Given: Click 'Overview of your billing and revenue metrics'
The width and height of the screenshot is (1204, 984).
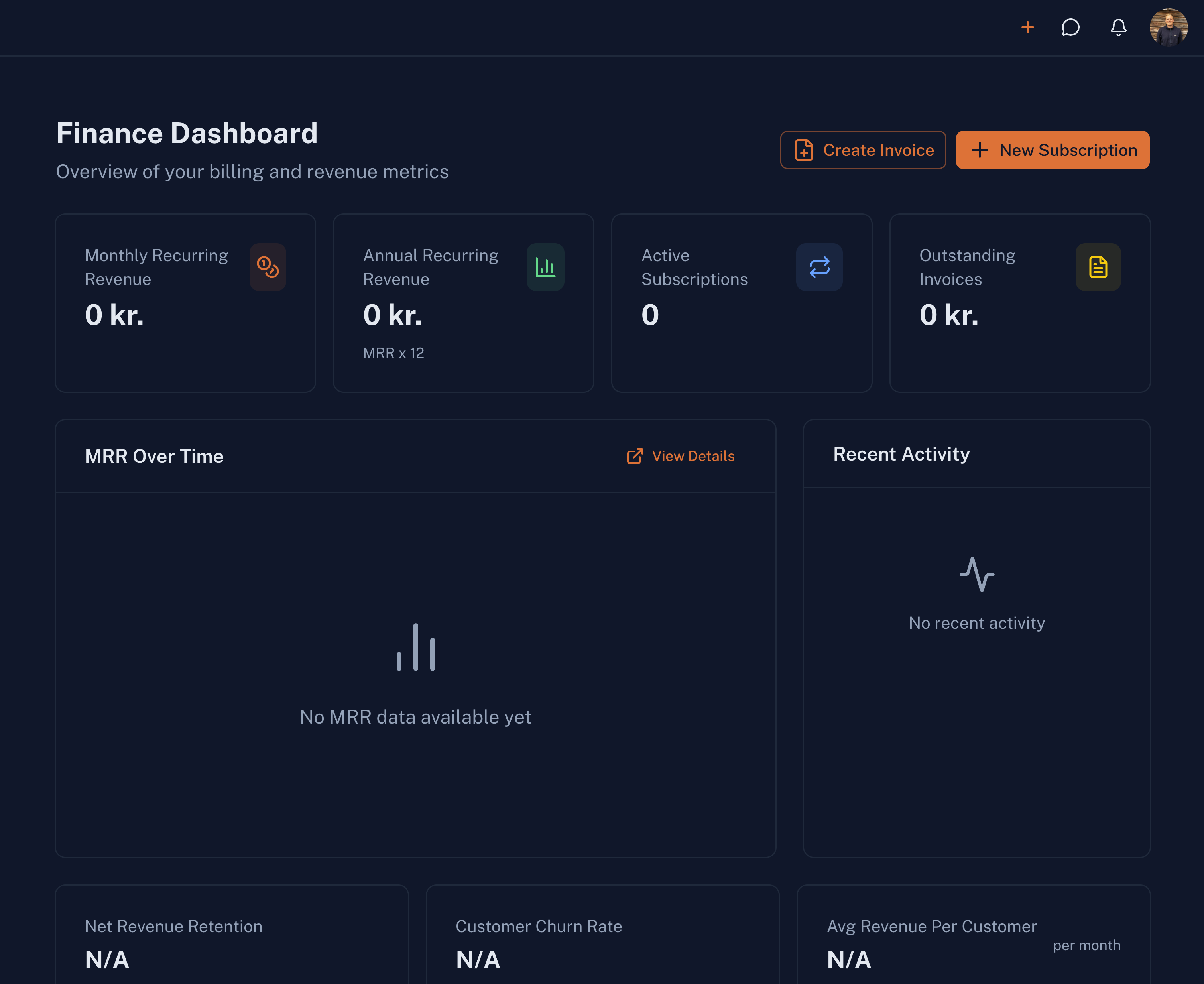Looking at the screenshot, I should tap(252, 172).
